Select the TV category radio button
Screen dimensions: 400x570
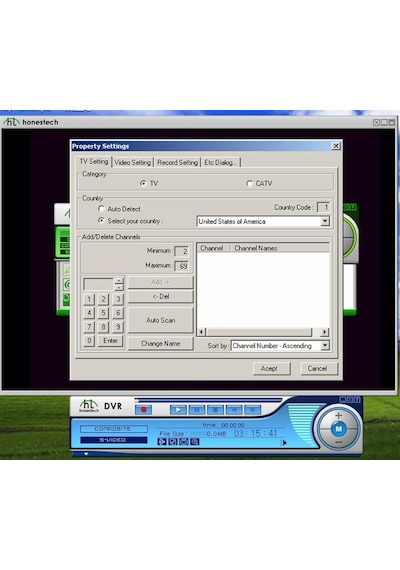(143, 183)
